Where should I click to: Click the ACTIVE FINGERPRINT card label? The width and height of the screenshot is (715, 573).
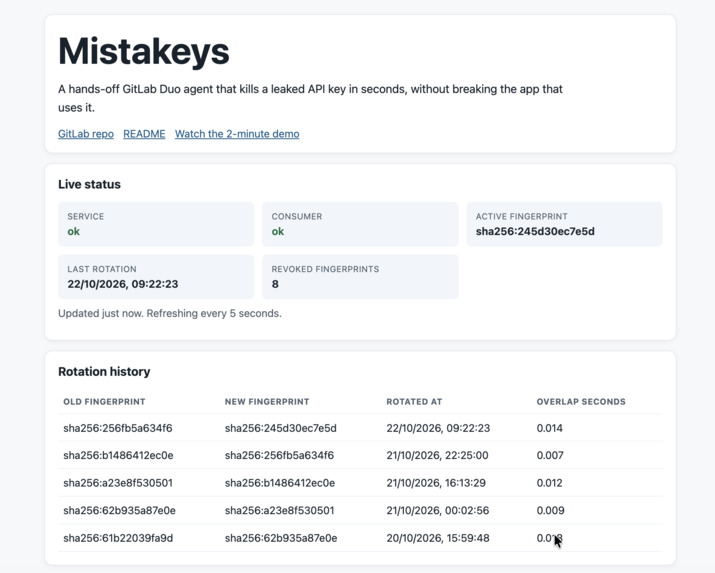tap(522, 217)
